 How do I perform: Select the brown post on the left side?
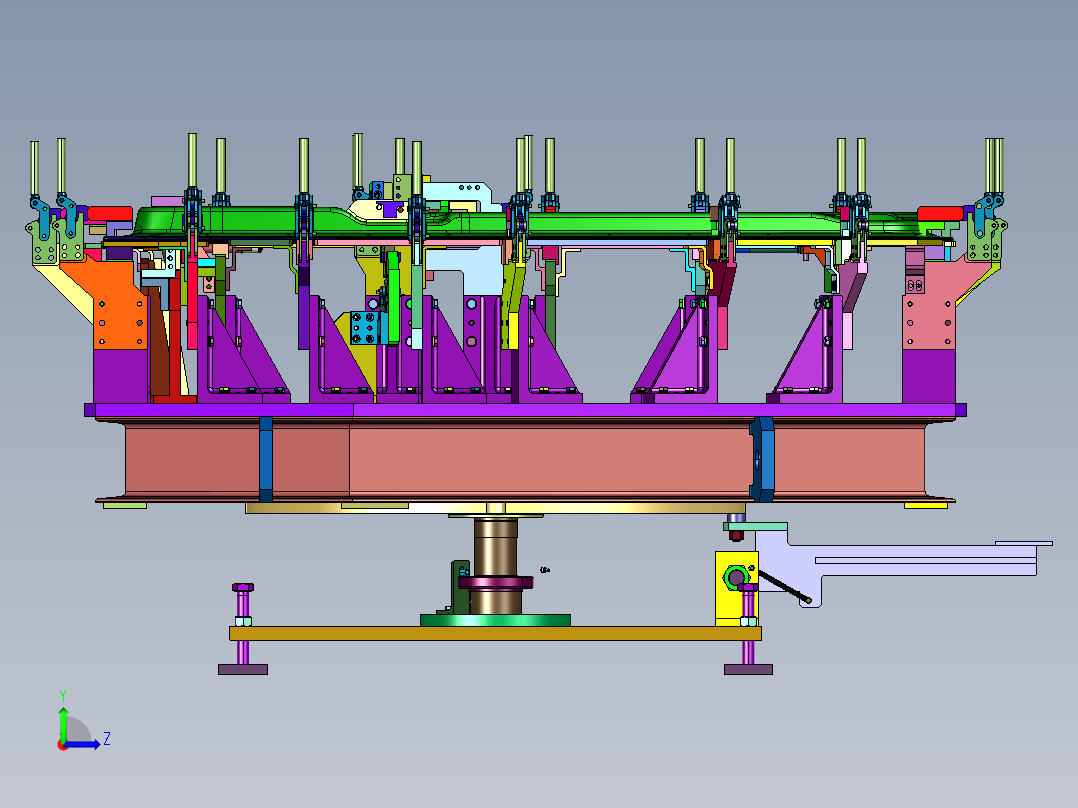coord(159,340)
